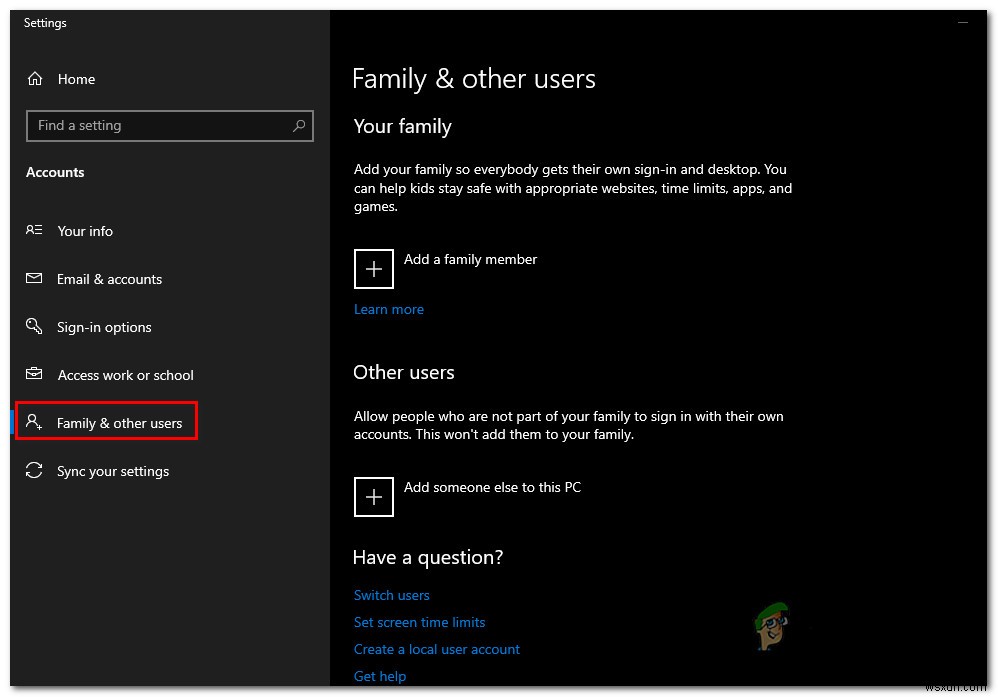998x697 pixels.
Task: Select Sync your settings from the sidebar
Action: (x=112, y=471)
